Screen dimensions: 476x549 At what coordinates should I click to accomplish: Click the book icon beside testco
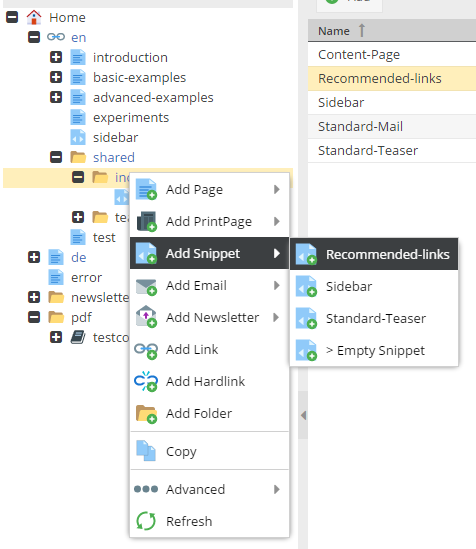coord(78,338)
